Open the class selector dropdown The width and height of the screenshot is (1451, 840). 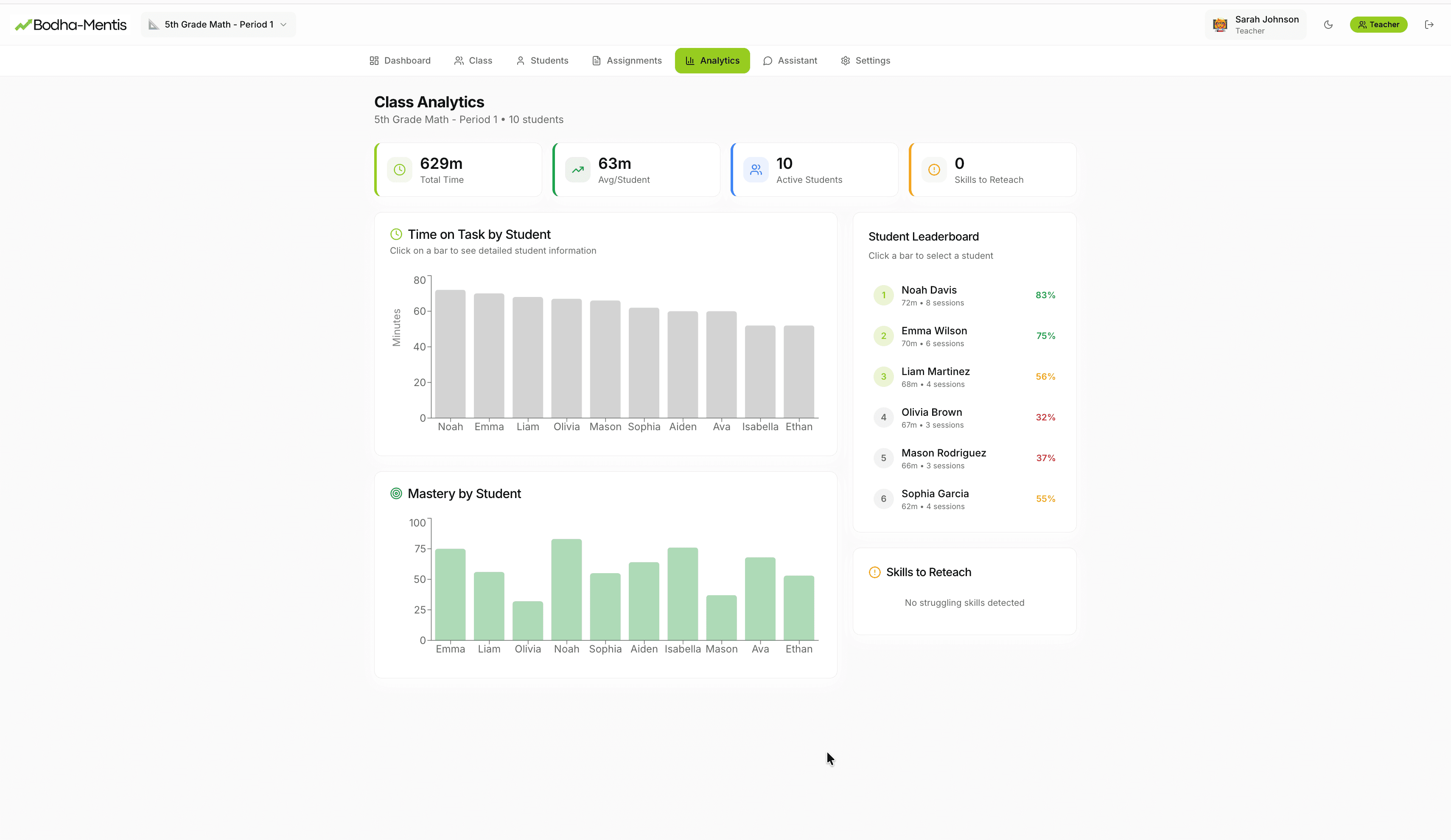pyautogui.click(x=218, y=24)
